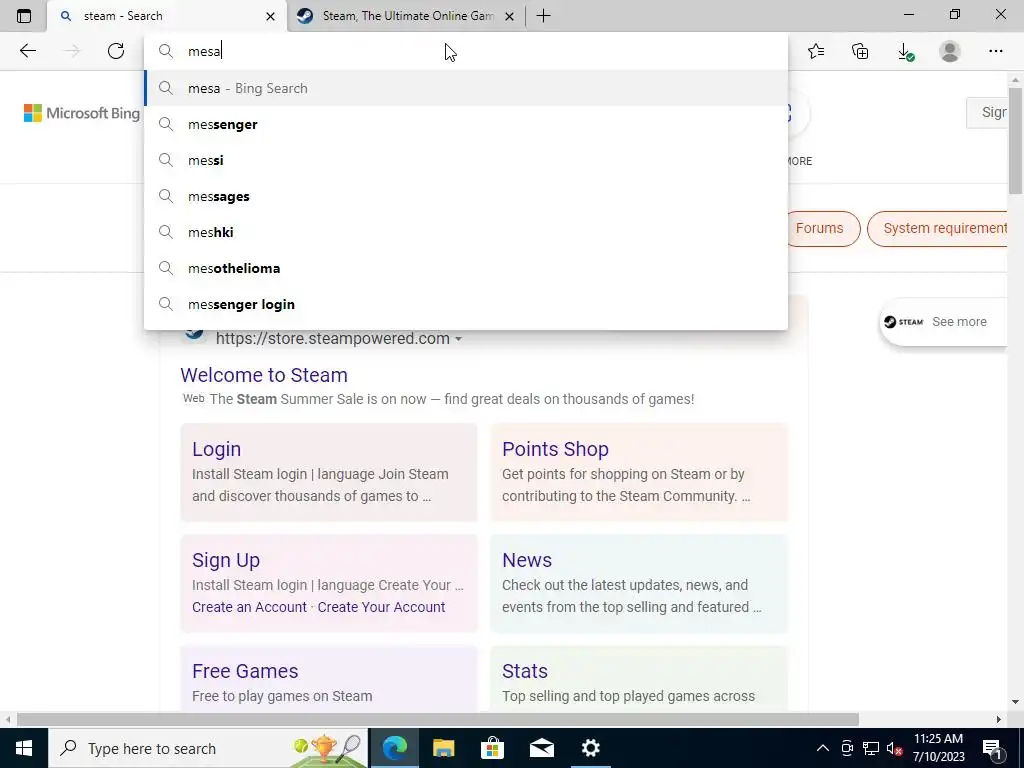Click the Forums filter pill
1024x768 pixels.
(823, 229)
